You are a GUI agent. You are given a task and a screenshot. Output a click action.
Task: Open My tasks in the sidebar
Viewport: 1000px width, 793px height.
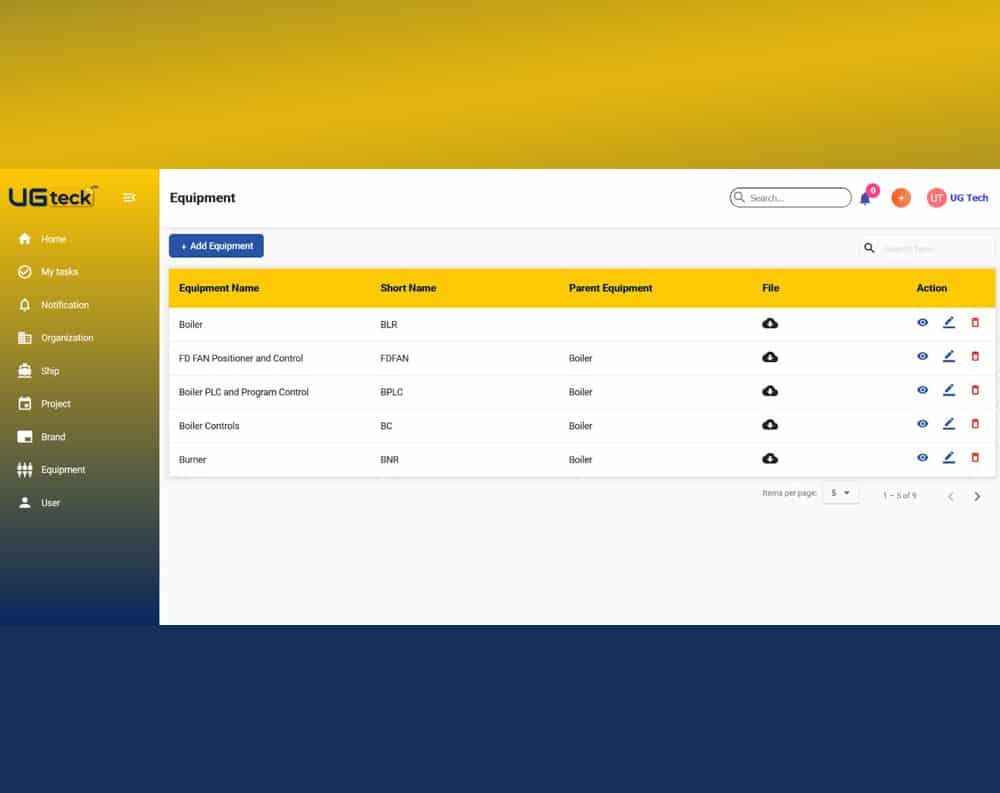point(59,272)
